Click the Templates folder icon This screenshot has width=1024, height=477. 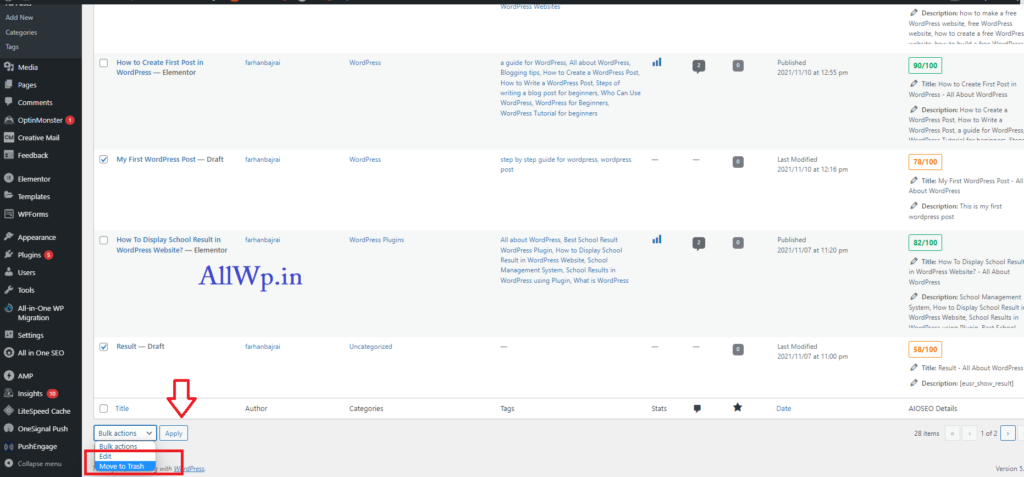tap(8, 197)
